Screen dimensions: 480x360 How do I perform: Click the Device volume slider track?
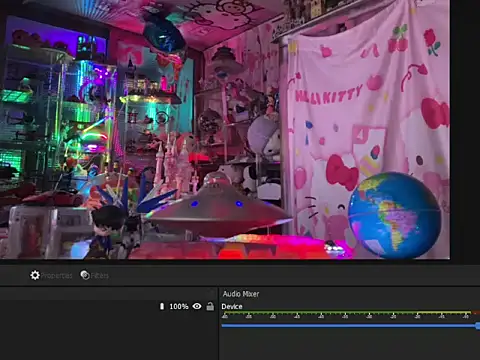pos(349,325)
